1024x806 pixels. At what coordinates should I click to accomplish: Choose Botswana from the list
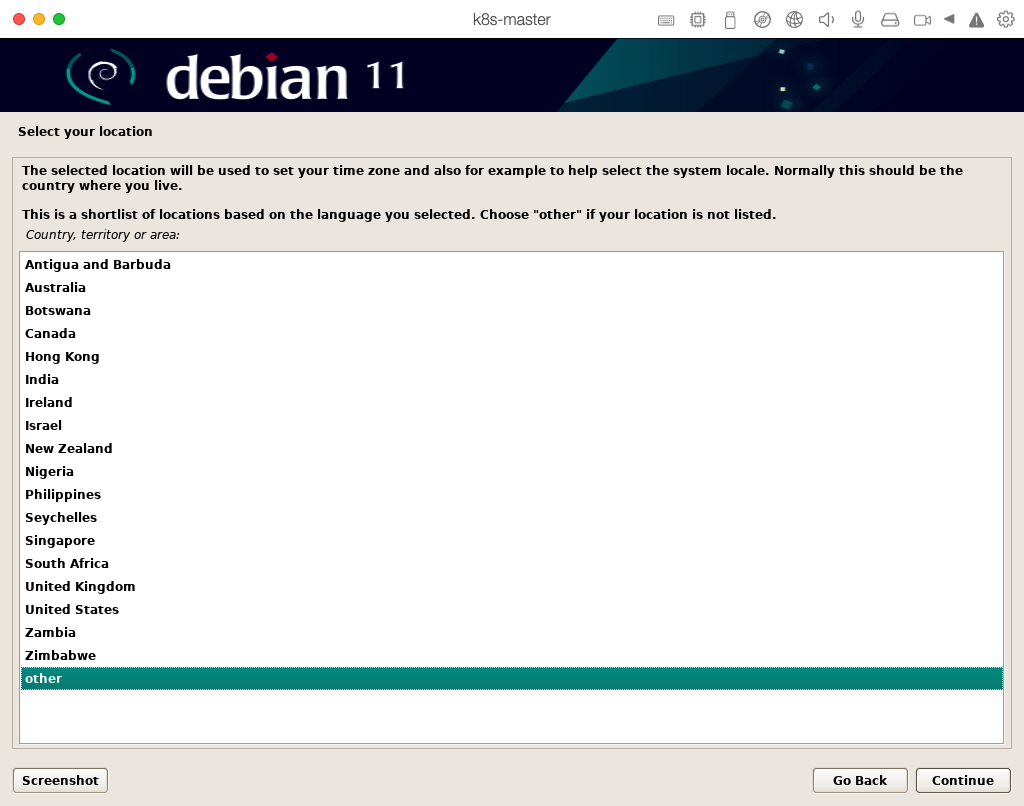click(511, 310)
